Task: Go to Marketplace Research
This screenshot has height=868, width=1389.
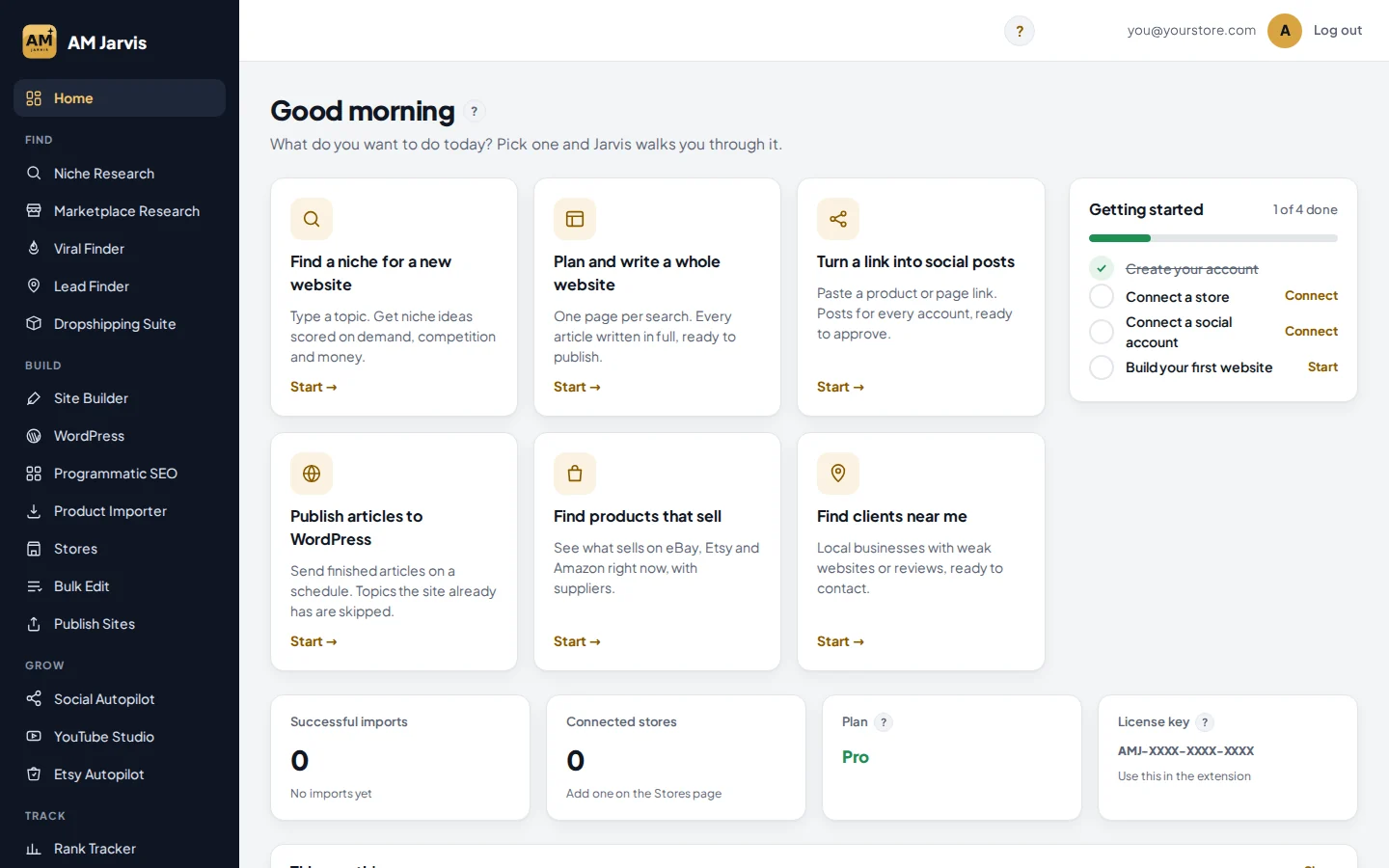Action: tap(120, 211)
